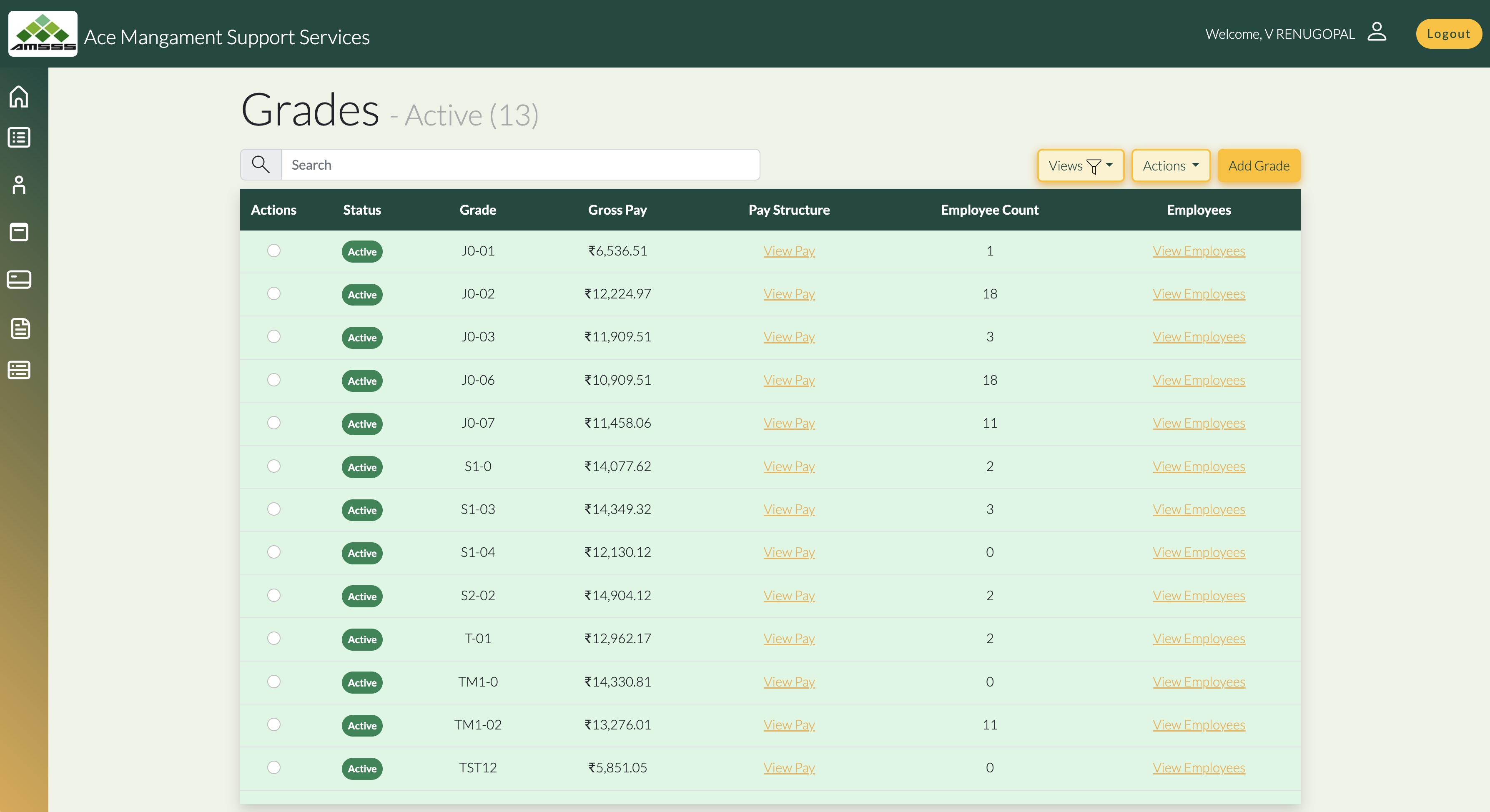The width and height of the screenshot is (1490, 812).
Task: Click the calendar-box sidebar icon
Action: [19, 232]
